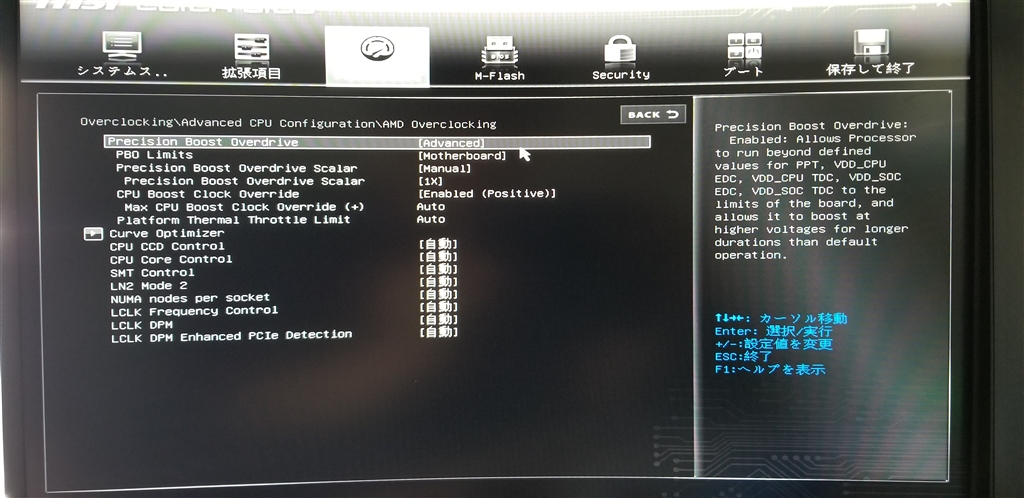Select LCLK DPM Enhanced PCIe Detection label

(231, 336)
